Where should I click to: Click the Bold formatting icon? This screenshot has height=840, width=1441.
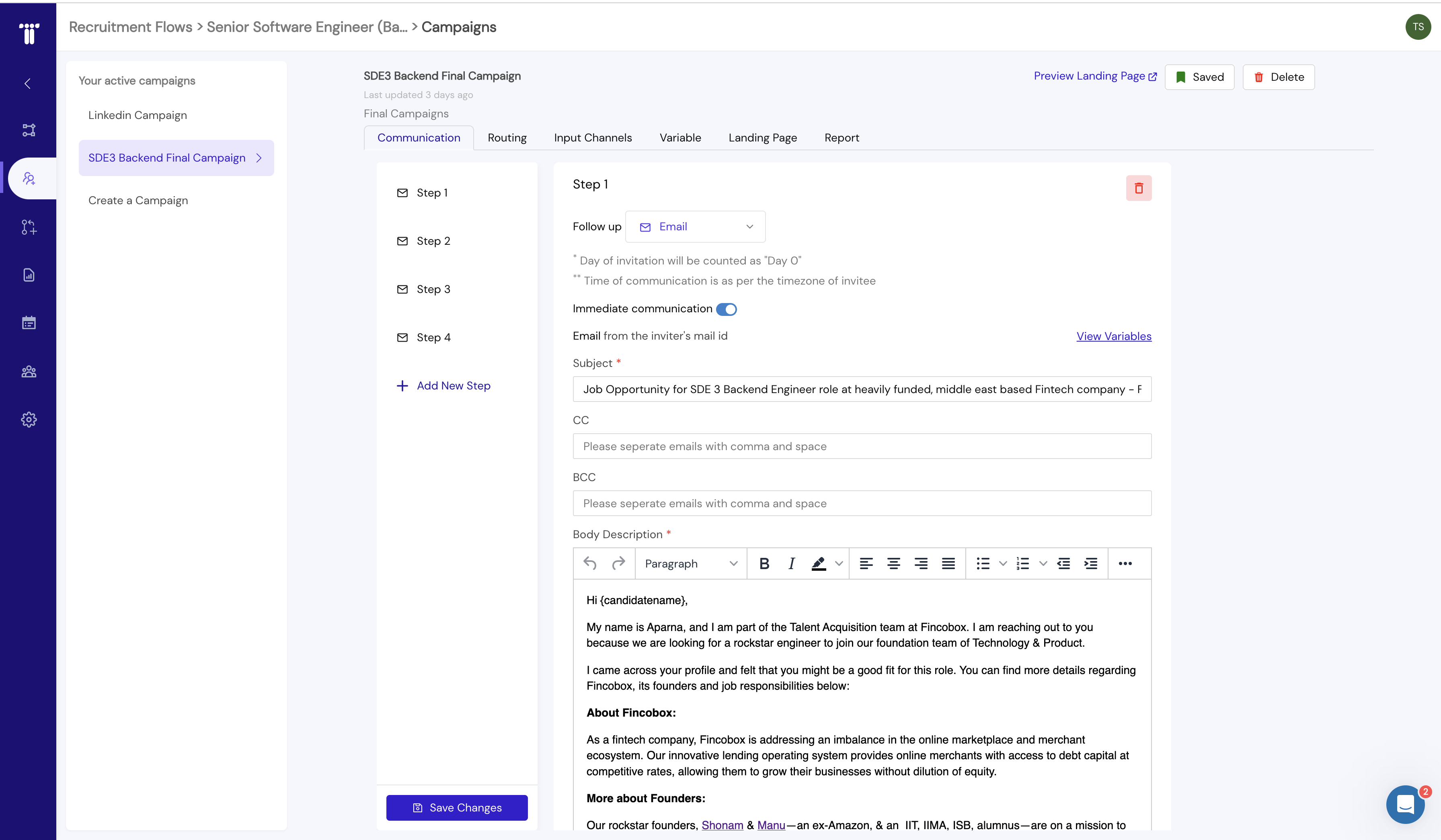point(764,563)
